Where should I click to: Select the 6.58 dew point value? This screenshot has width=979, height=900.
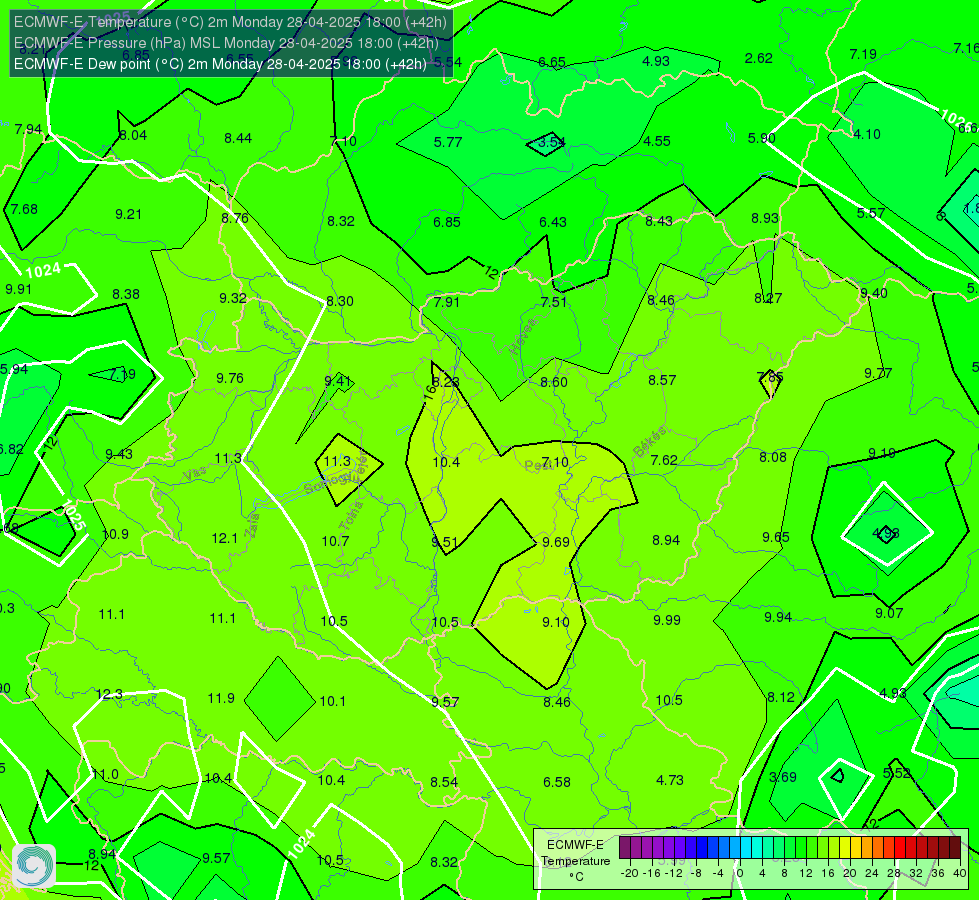pyautogui.click(x=557, y=782)
